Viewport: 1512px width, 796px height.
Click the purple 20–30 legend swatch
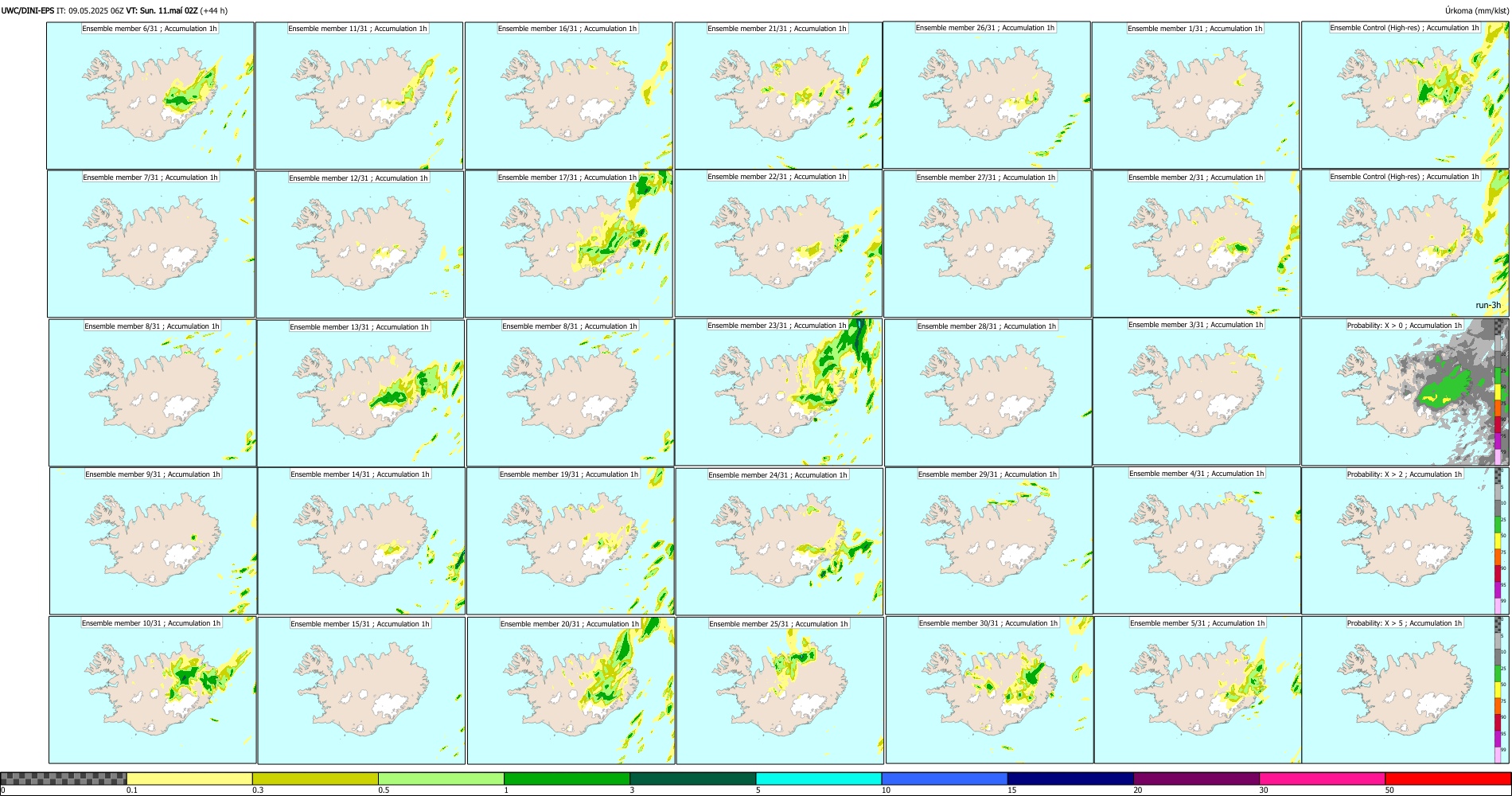coord(1196,778)
